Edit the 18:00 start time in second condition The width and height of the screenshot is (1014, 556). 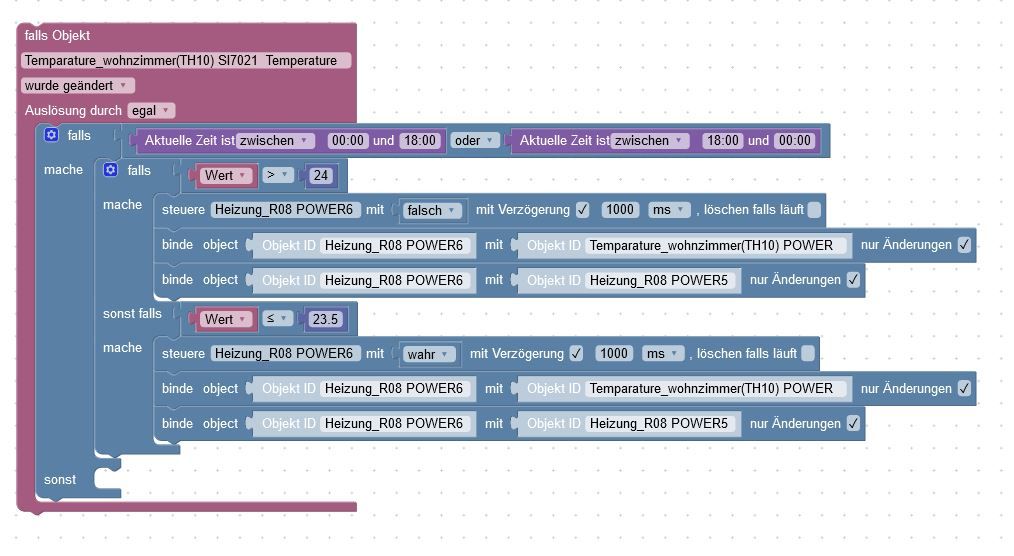click(x=723, y=140)
